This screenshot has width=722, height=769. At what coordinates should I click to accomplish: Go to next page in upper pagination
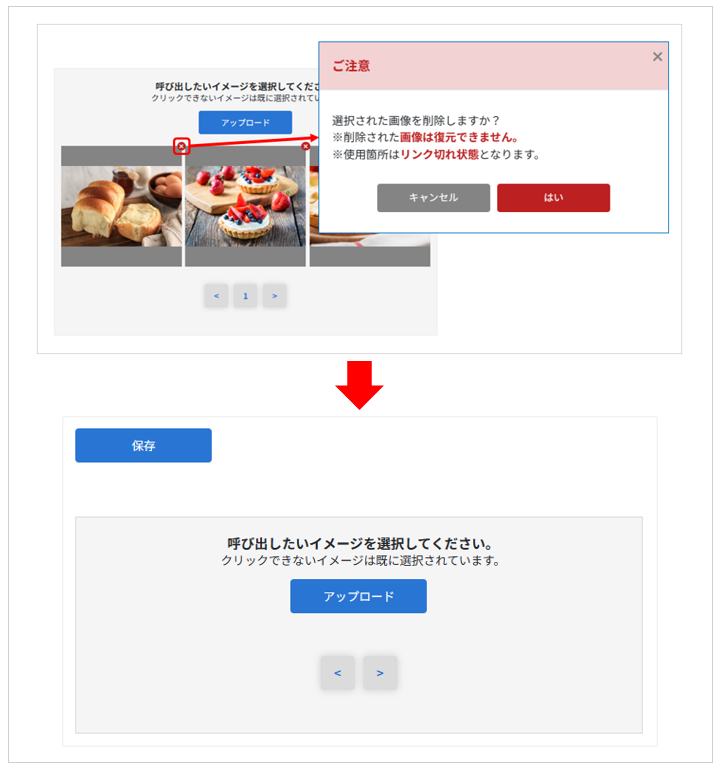(275, 296)
